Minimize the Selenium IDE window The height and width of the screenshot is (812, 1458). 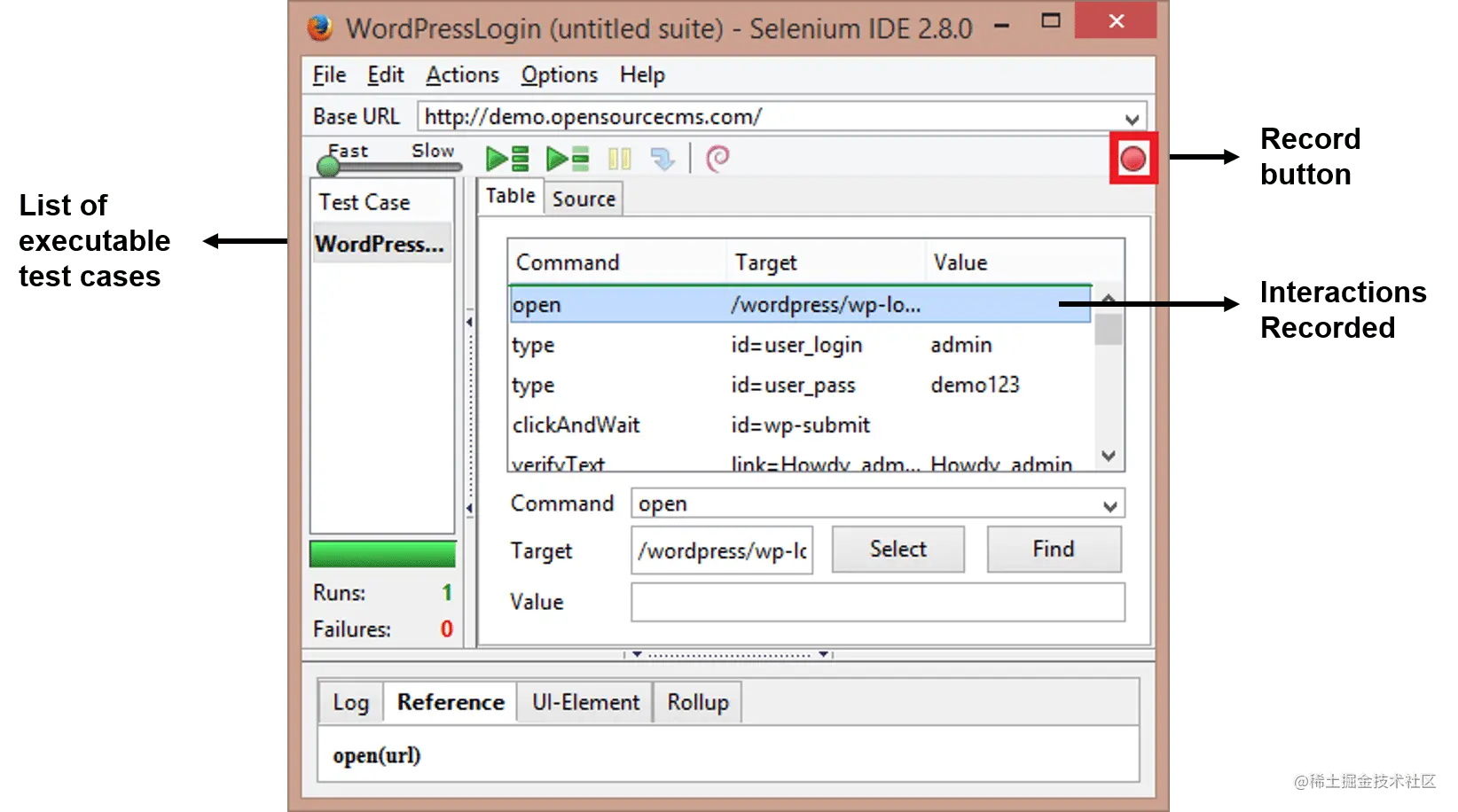pyautogui.click(x=1002, y=25)
